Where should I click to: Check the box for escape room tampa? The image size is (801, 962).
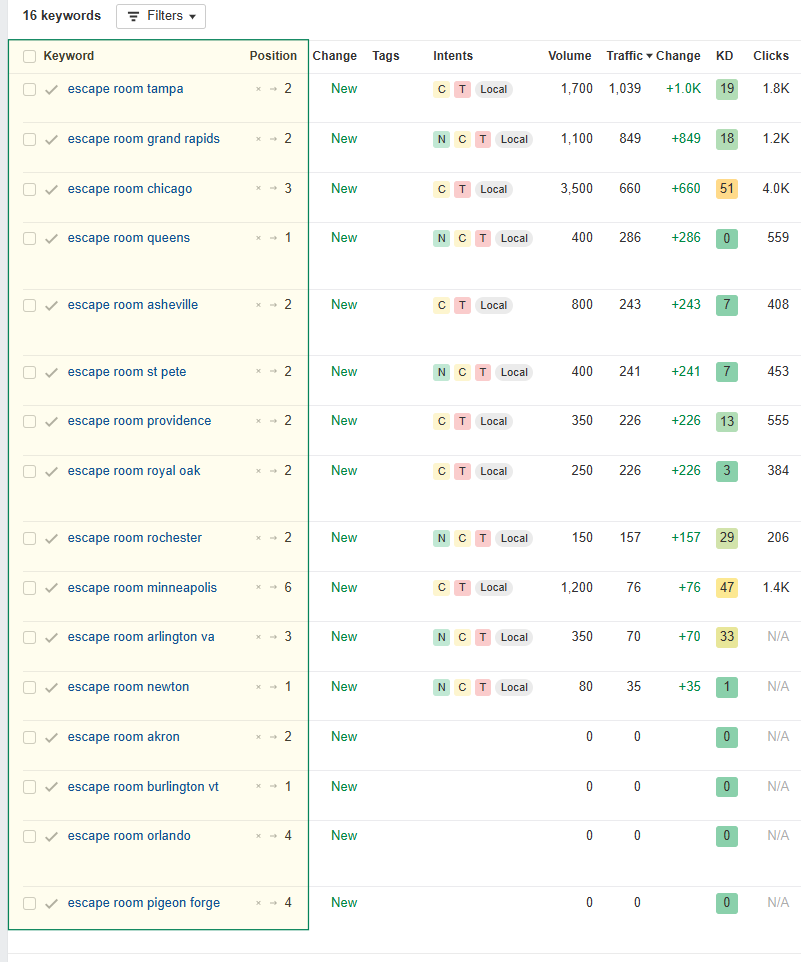click(x=29, y=90)
